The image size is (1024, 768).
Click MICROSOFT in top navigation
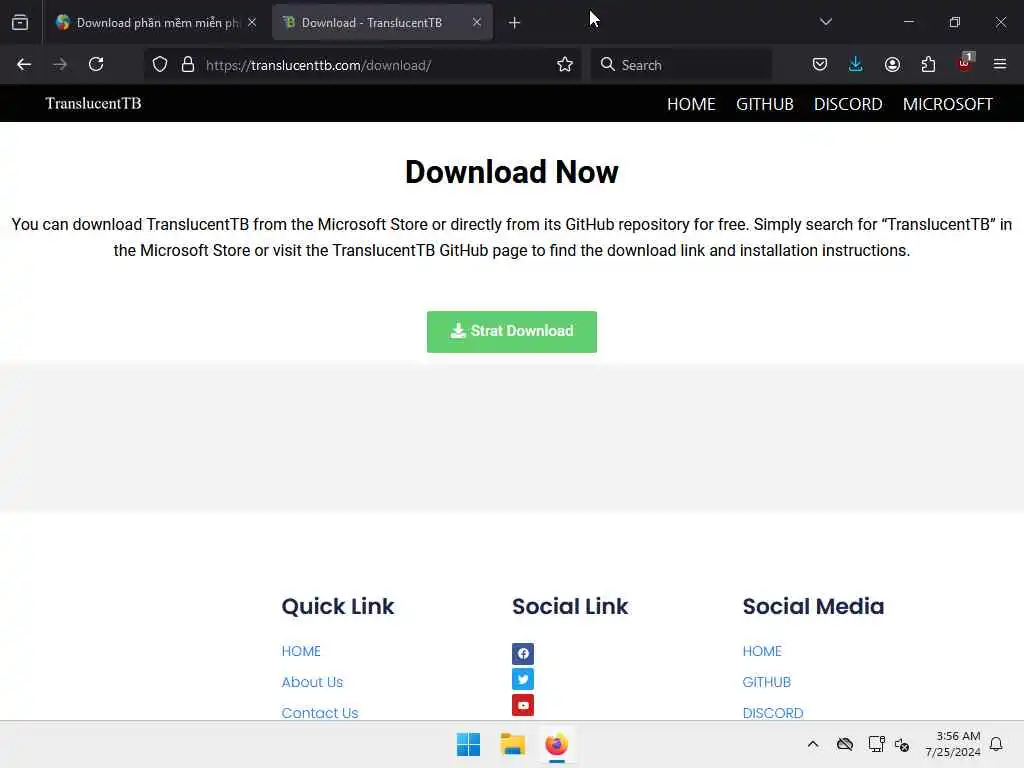[948, 104]
